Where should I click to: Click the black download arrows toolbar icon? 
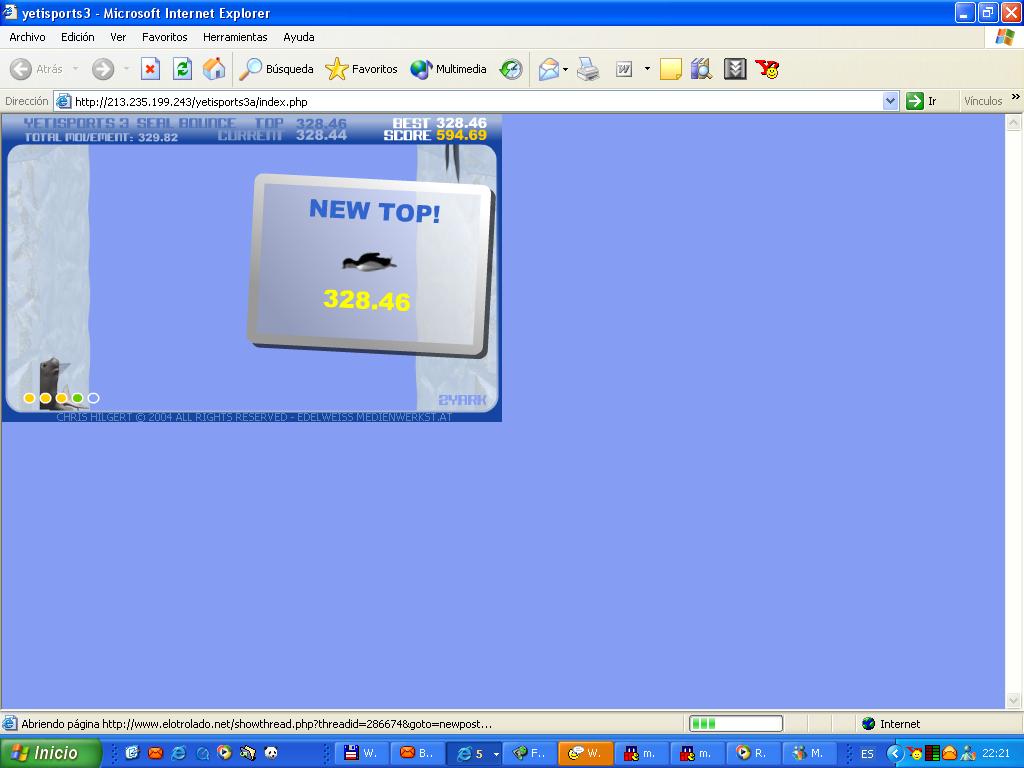[x=735, y=69]
